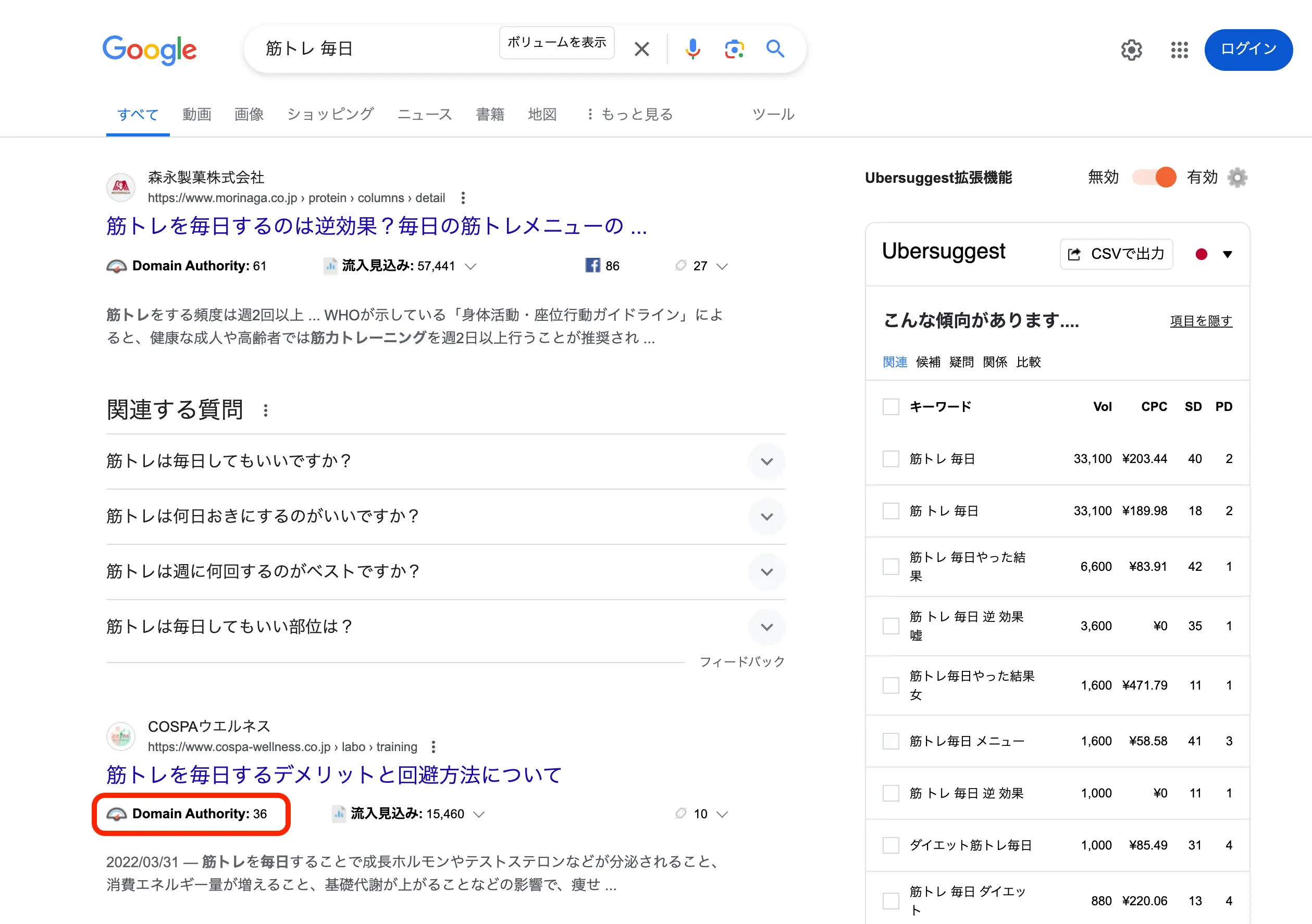
Task: Click the red dot color indicator in Ubersuggest
Action: 1202,254
